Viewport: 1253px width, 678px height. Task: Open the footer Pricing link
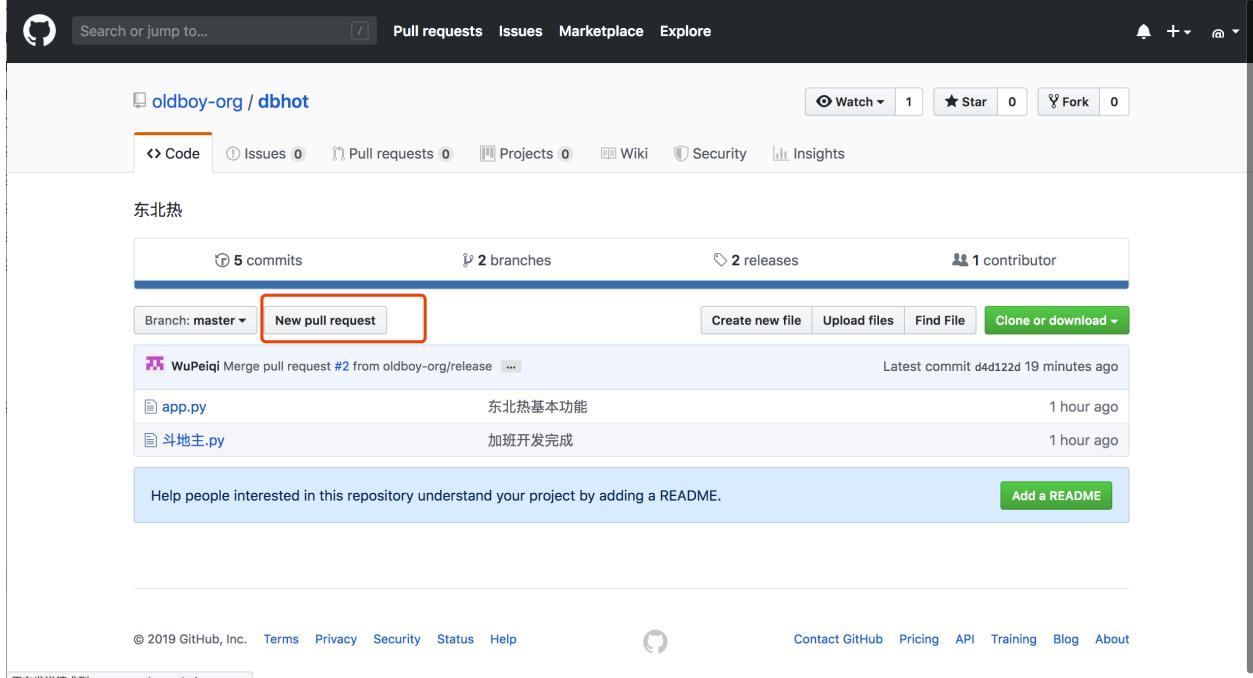[x=919, y=639]
